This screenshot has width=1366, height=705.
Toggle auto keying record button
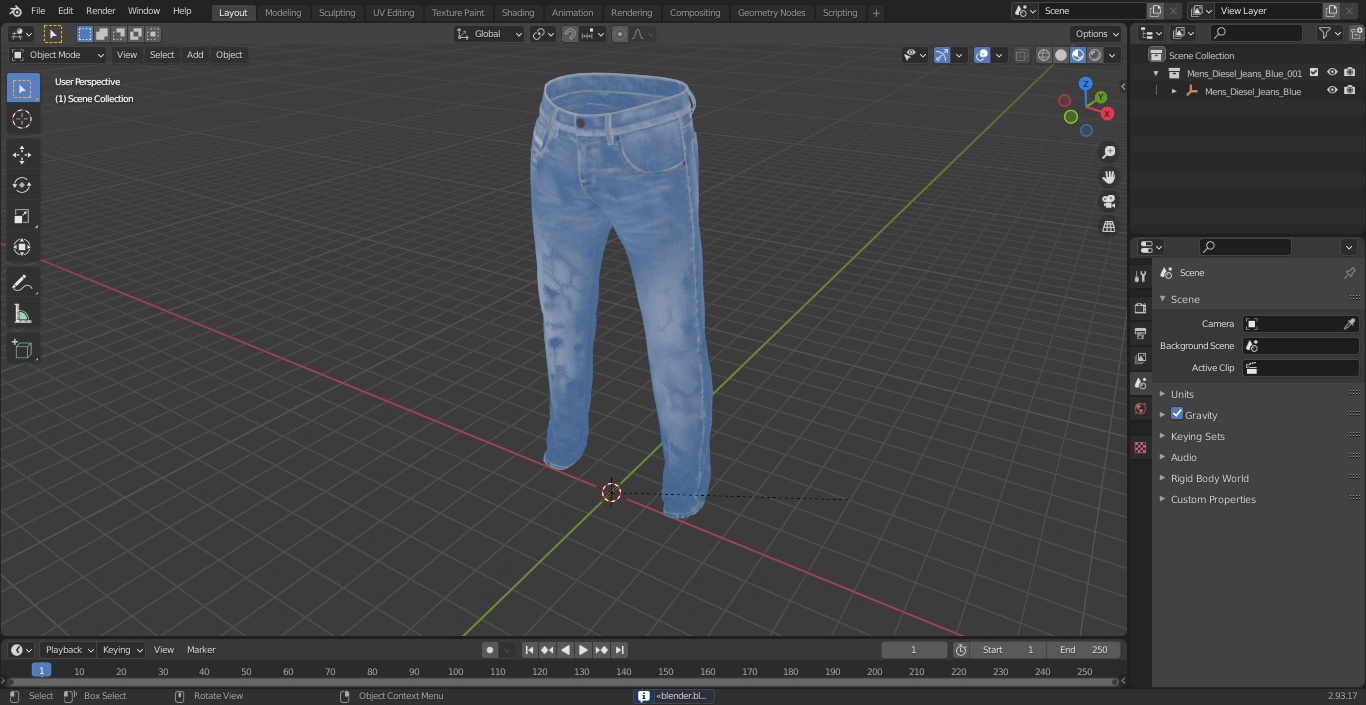point(490,650)
